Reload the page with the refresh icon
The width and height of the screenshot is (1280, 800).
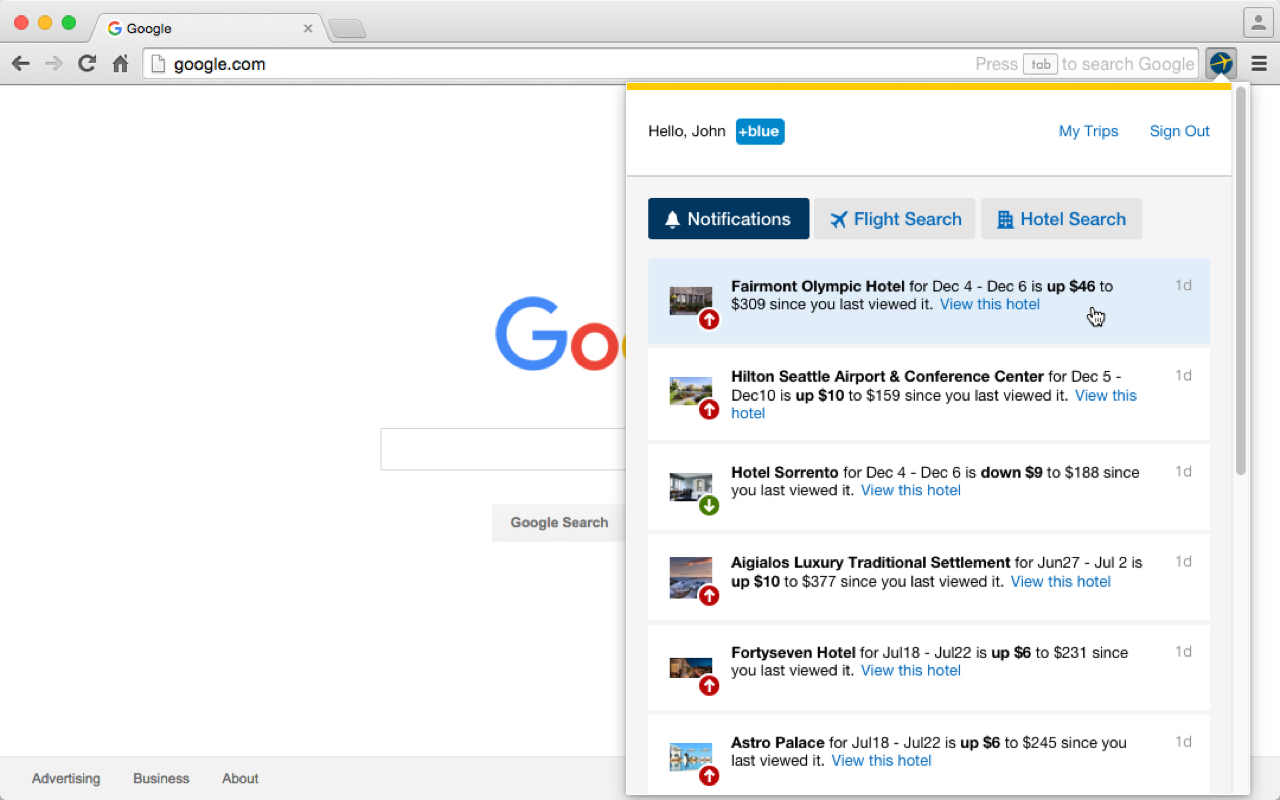(87, 64)
